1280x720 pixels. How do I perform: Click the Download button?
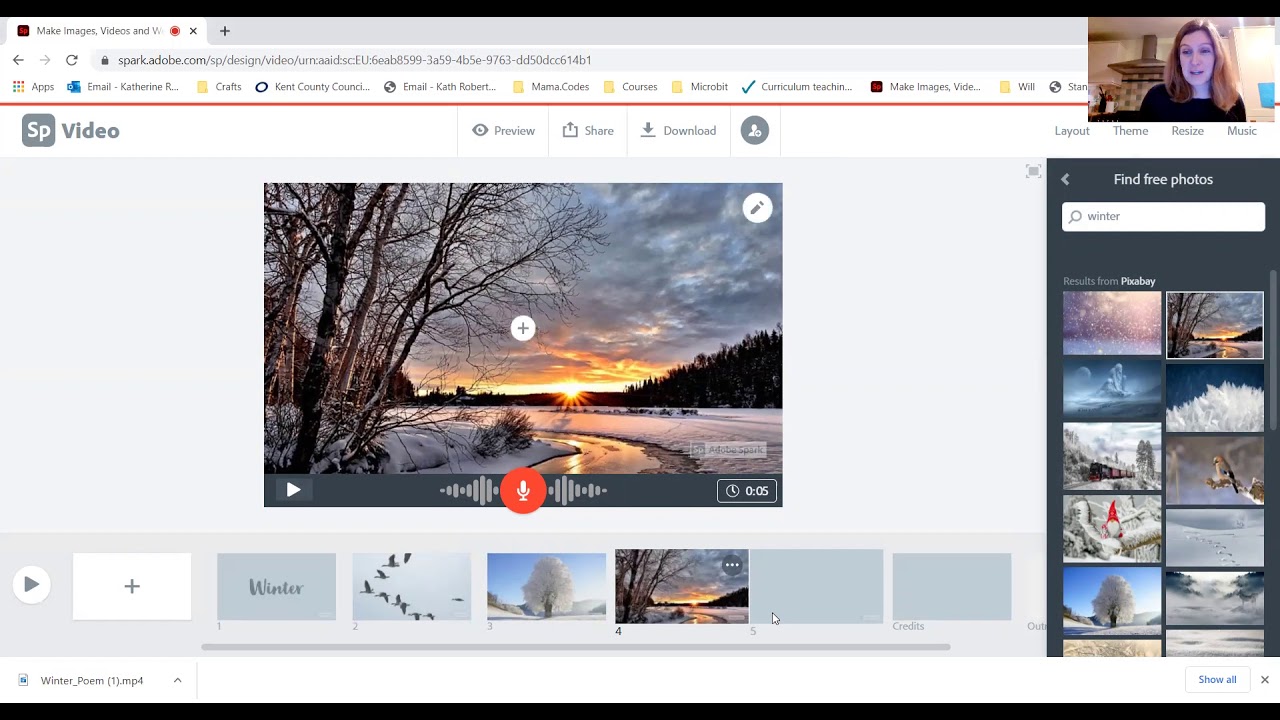pos(678,131)
